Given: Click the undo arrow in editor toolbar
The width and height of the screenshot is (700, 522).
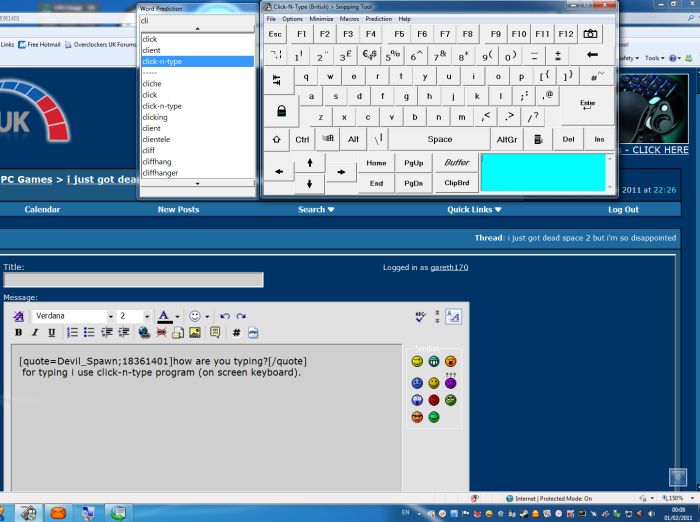Looking at the screenshot, I should pos(225,316).
